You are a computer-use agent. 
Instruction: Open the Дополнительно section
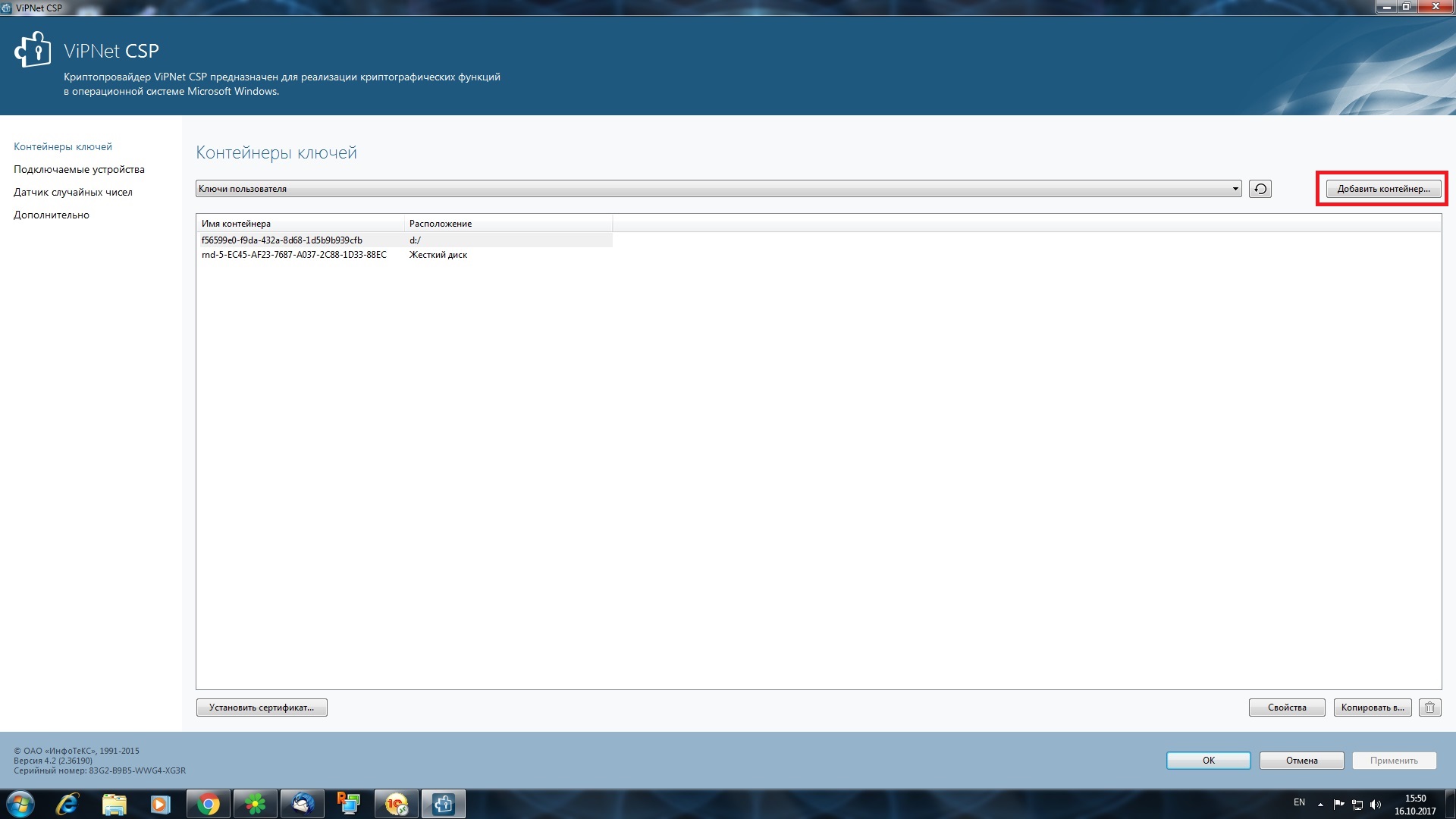tap(52, 215)
